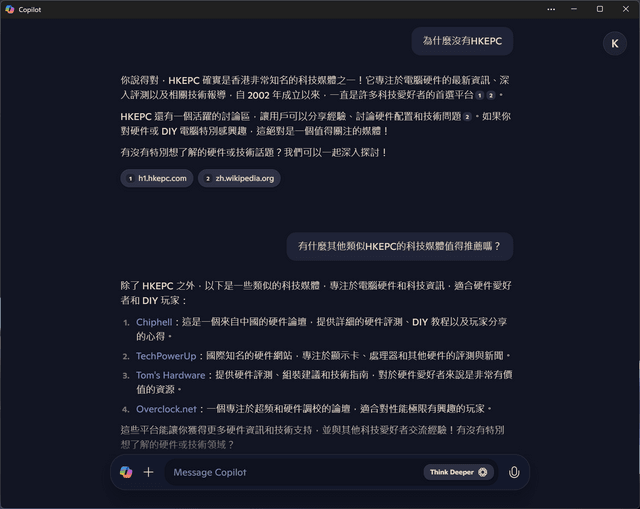
Task: Click paragraph starting 有沒有特別想了解的硬件
Action: [254, 153]
